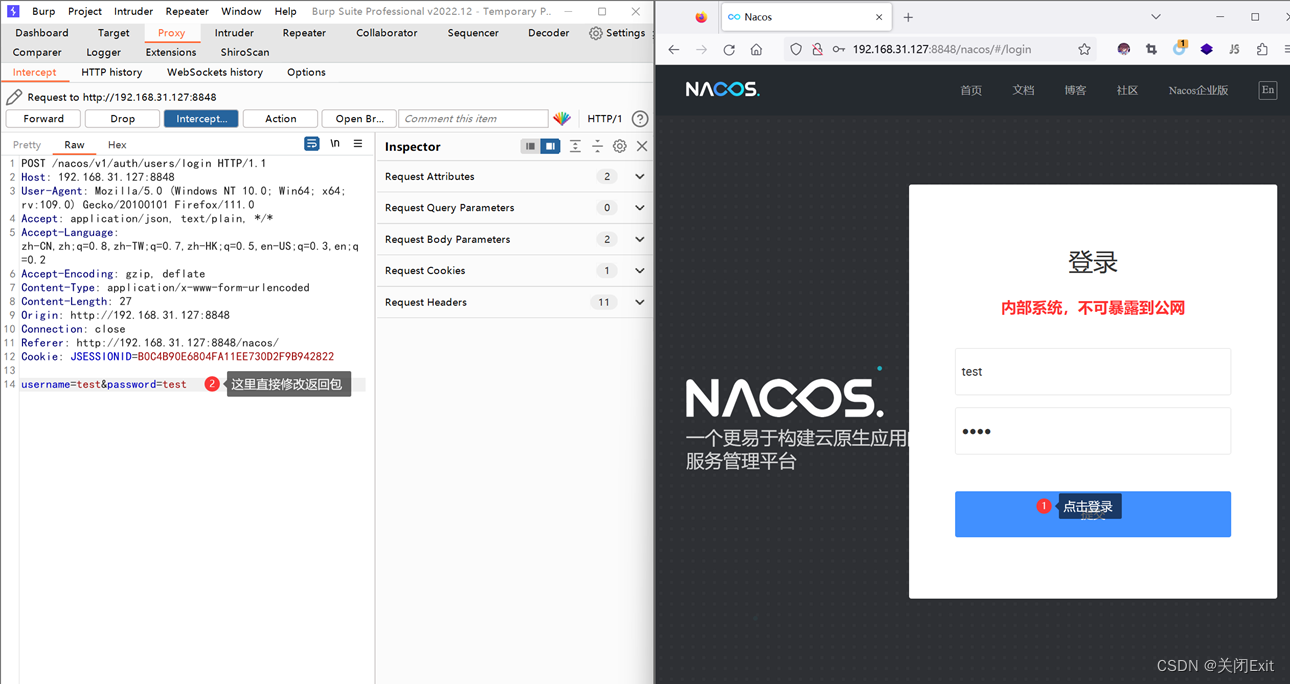Click the Nacos 登录 submit button
The height and width of the screenshot is (684, 1290).
pyautogui.click(x=1092, y=514)
